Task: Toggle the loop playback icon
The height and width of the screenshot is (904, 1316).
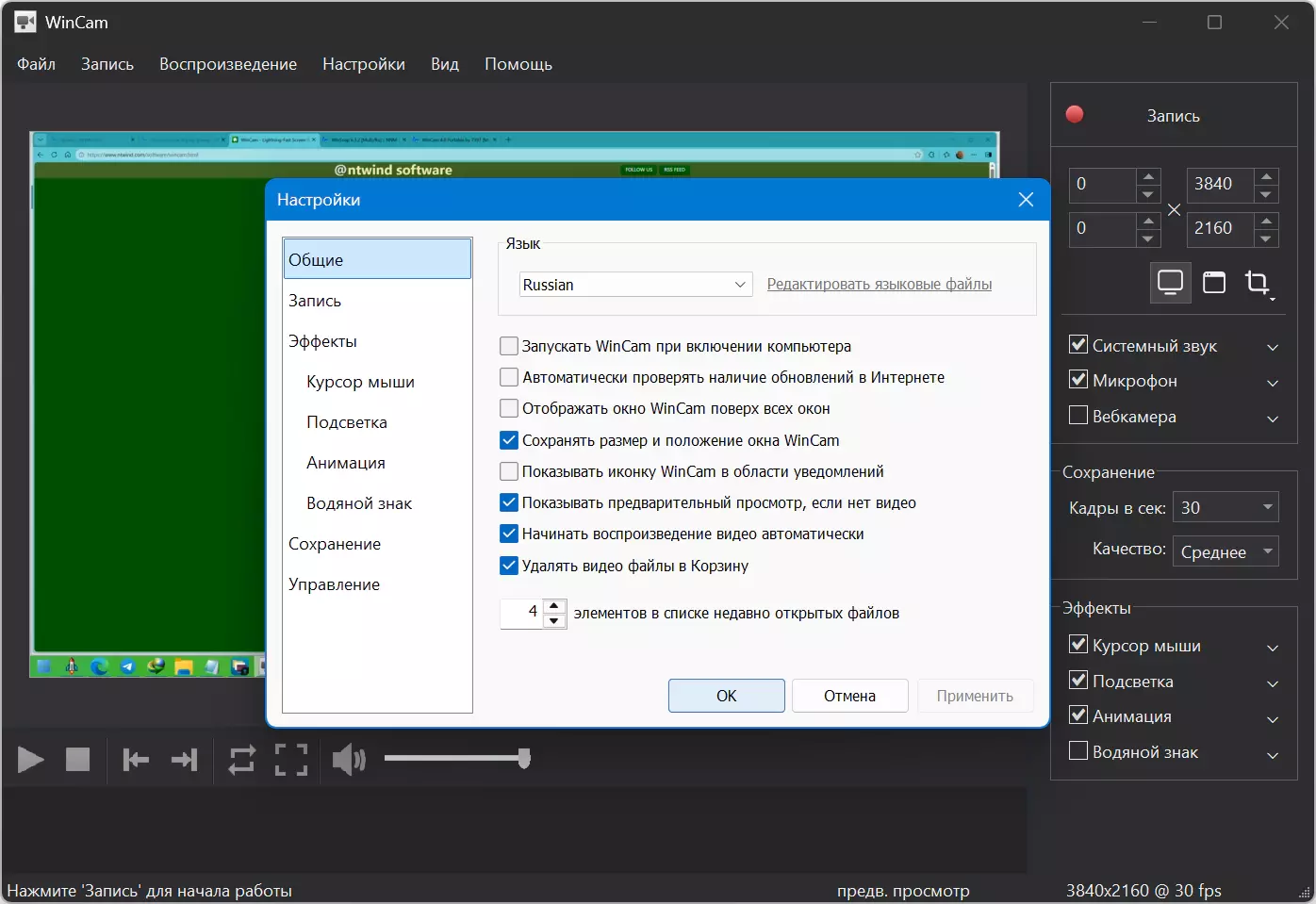Action: point(242,760)
